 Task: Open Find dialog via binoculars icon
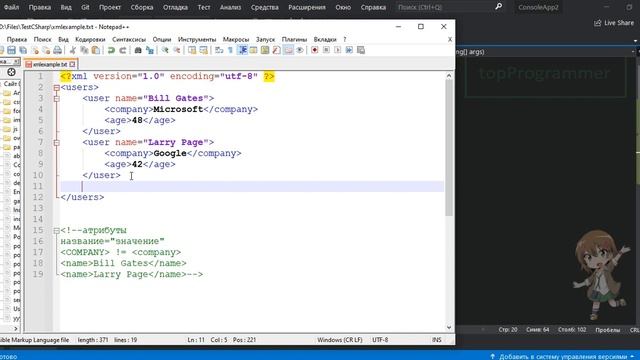click(x=138, y=50)
